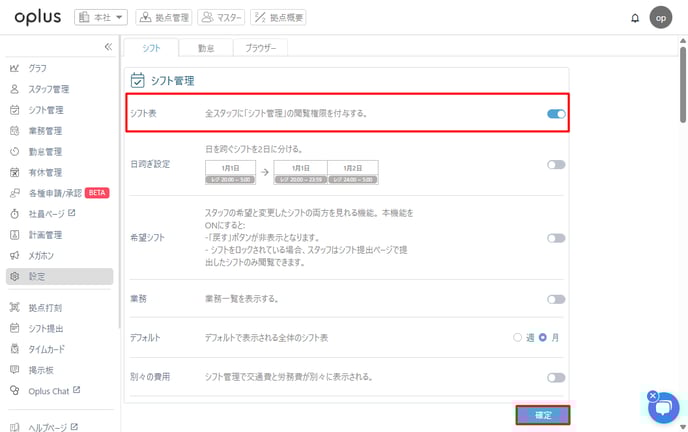The height and width of the screenshot is (432, 688).
Task: Open タイムカード in sidebar
Action: (x=48, y=349)
